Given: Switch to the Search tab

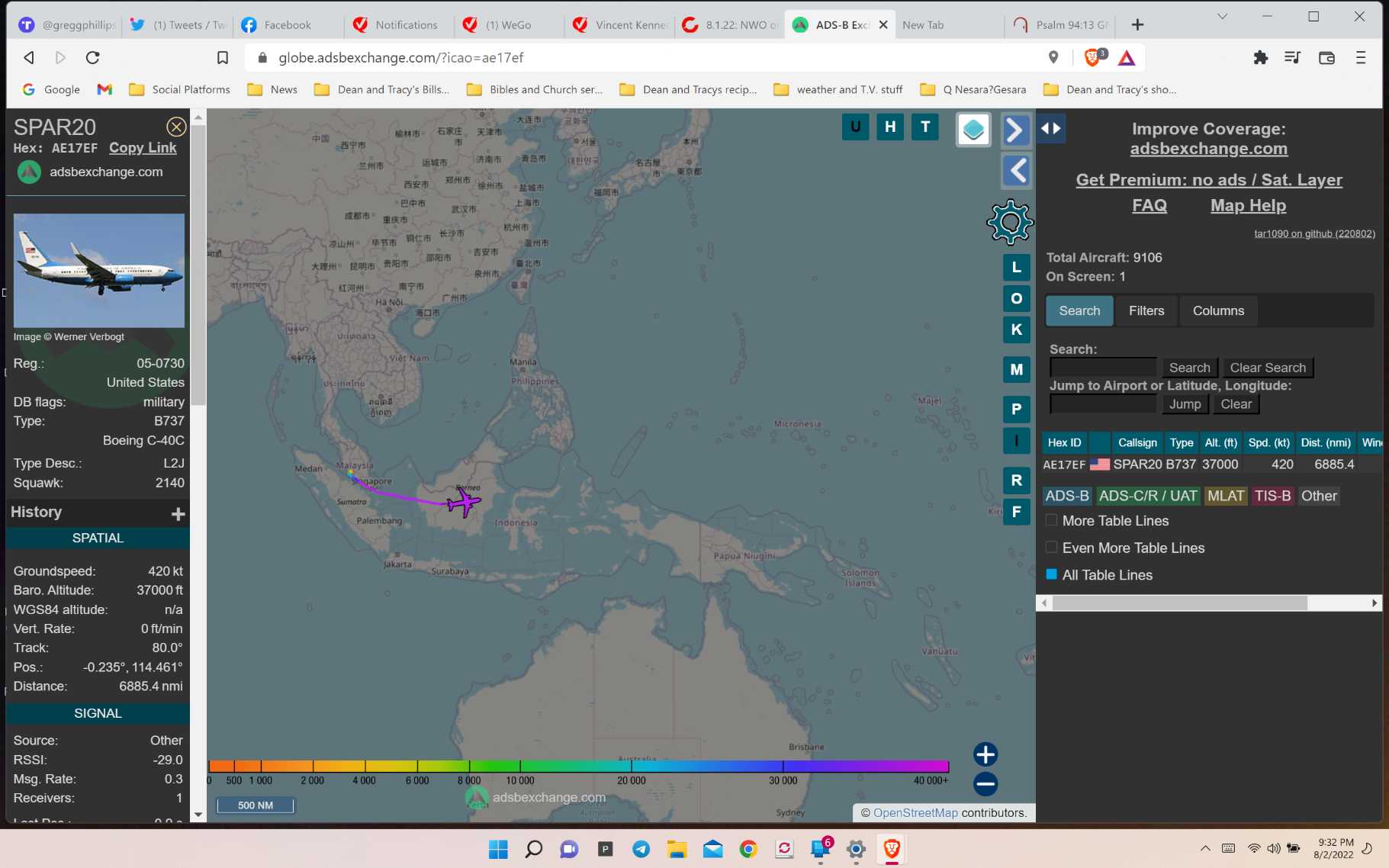Looking at the screenshot, I should click(1079, 310).
